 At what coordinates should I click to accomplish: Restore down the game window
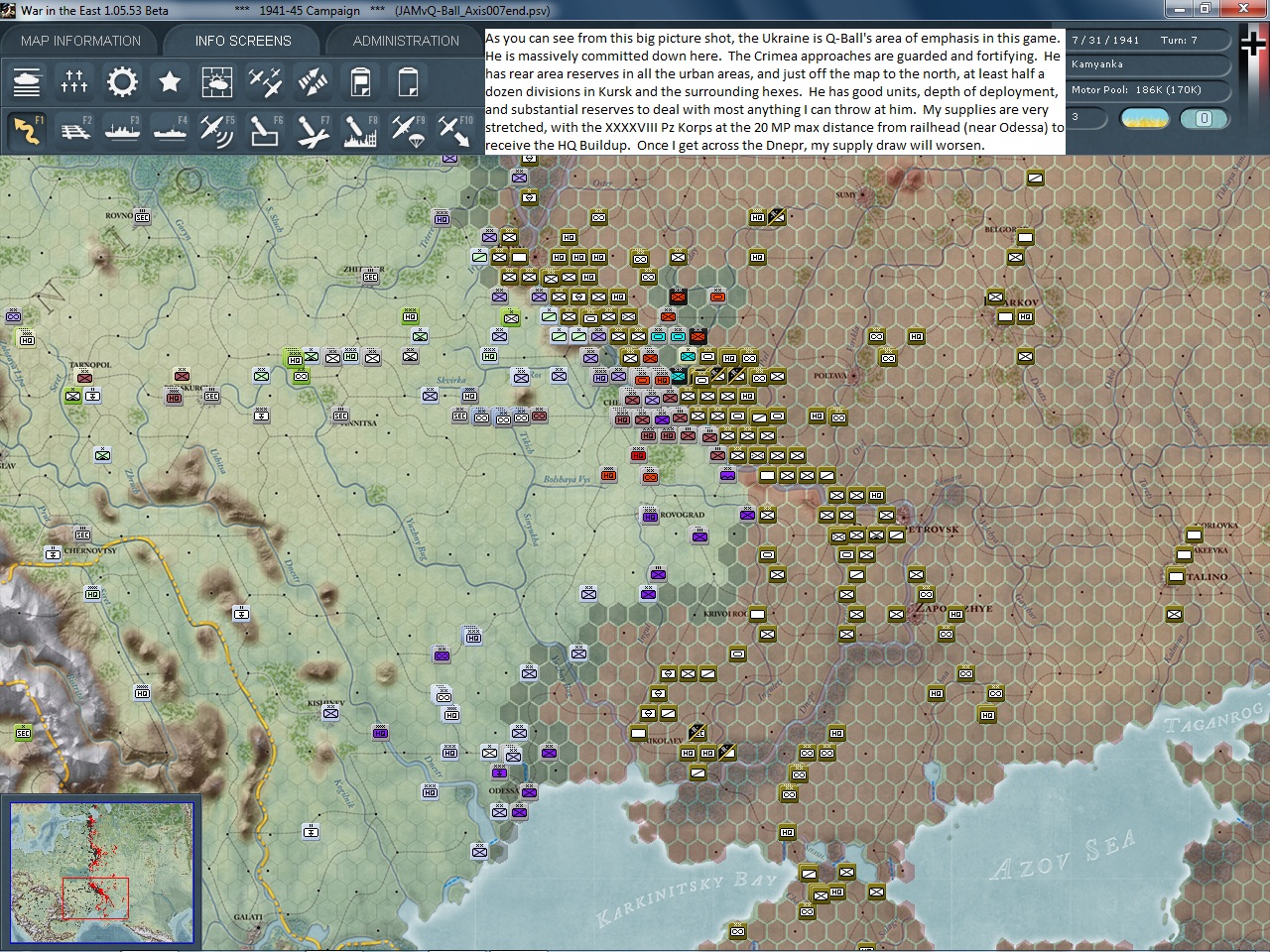pos(1206,9)
